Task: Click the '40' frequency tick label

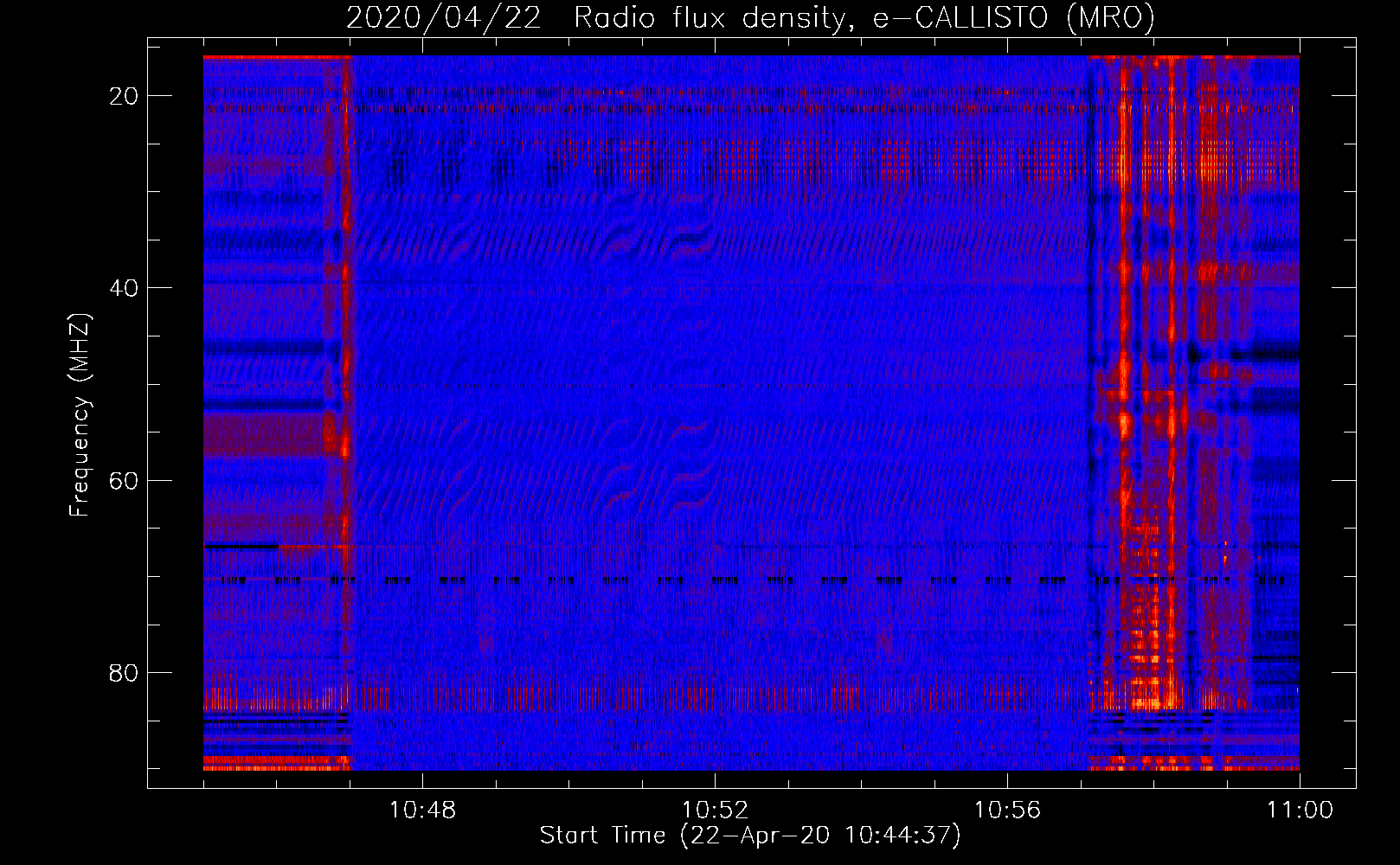Action: point(124,288)
